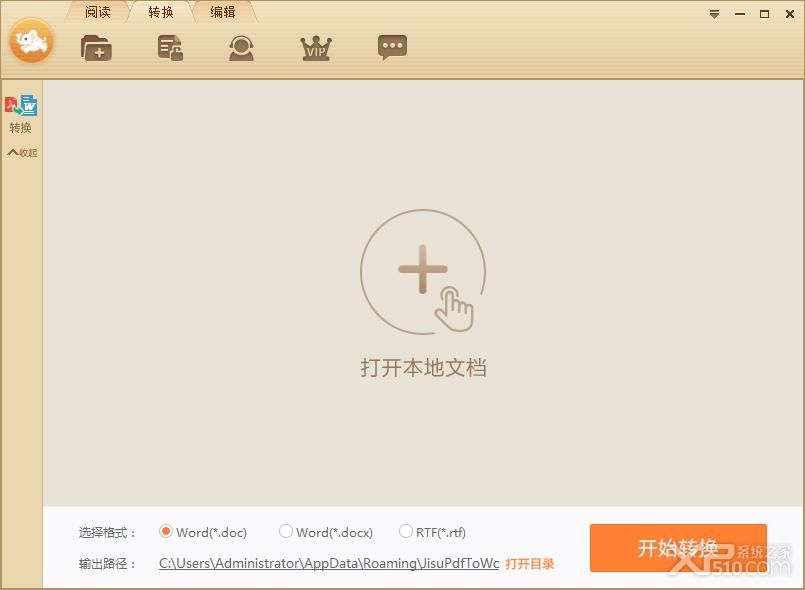Image resolution: width=805 pixels, height=590 pixels.
Task: Click the 打开目录 link
Action: click(x=529, y=564)
